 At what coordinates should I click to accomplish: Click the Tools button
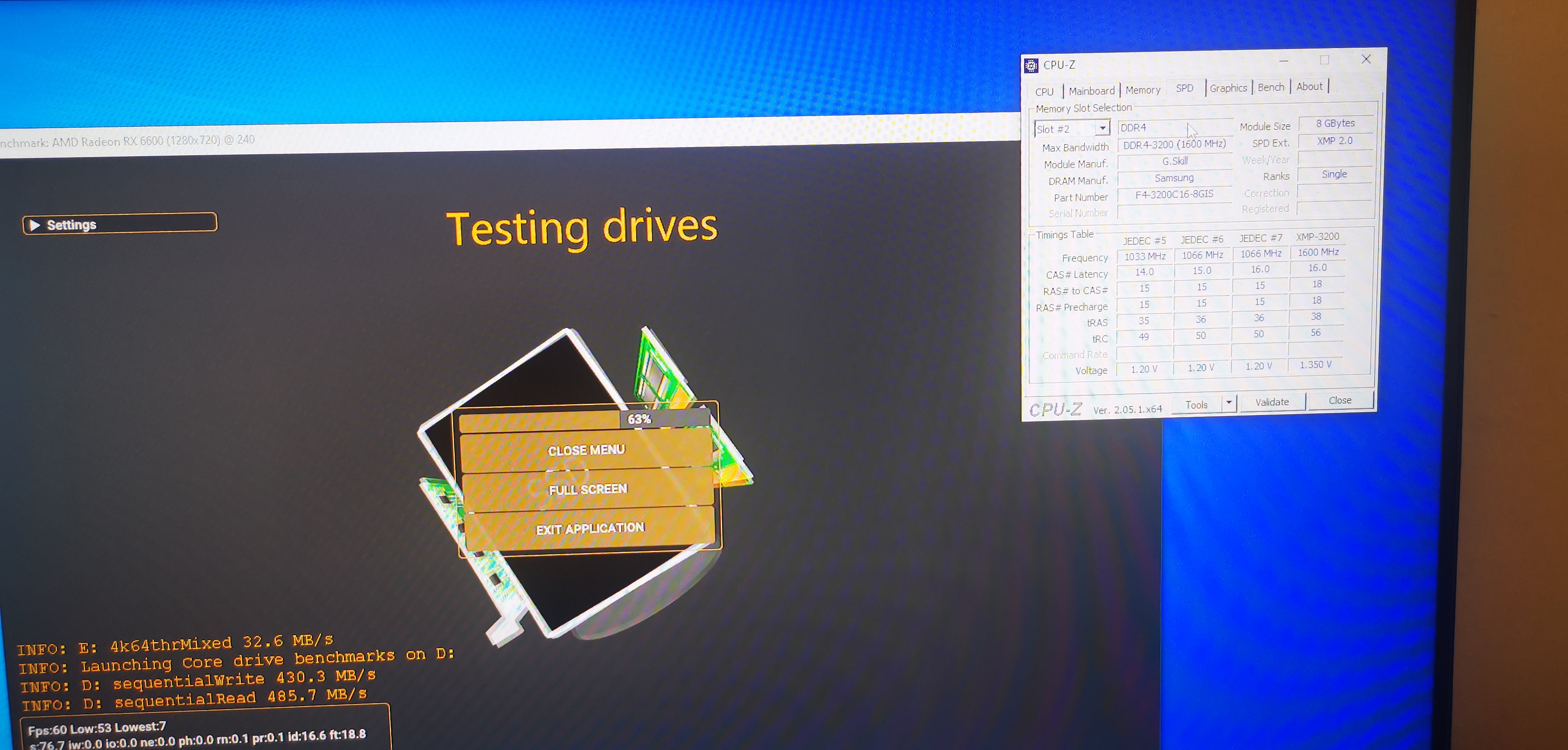1196,405
